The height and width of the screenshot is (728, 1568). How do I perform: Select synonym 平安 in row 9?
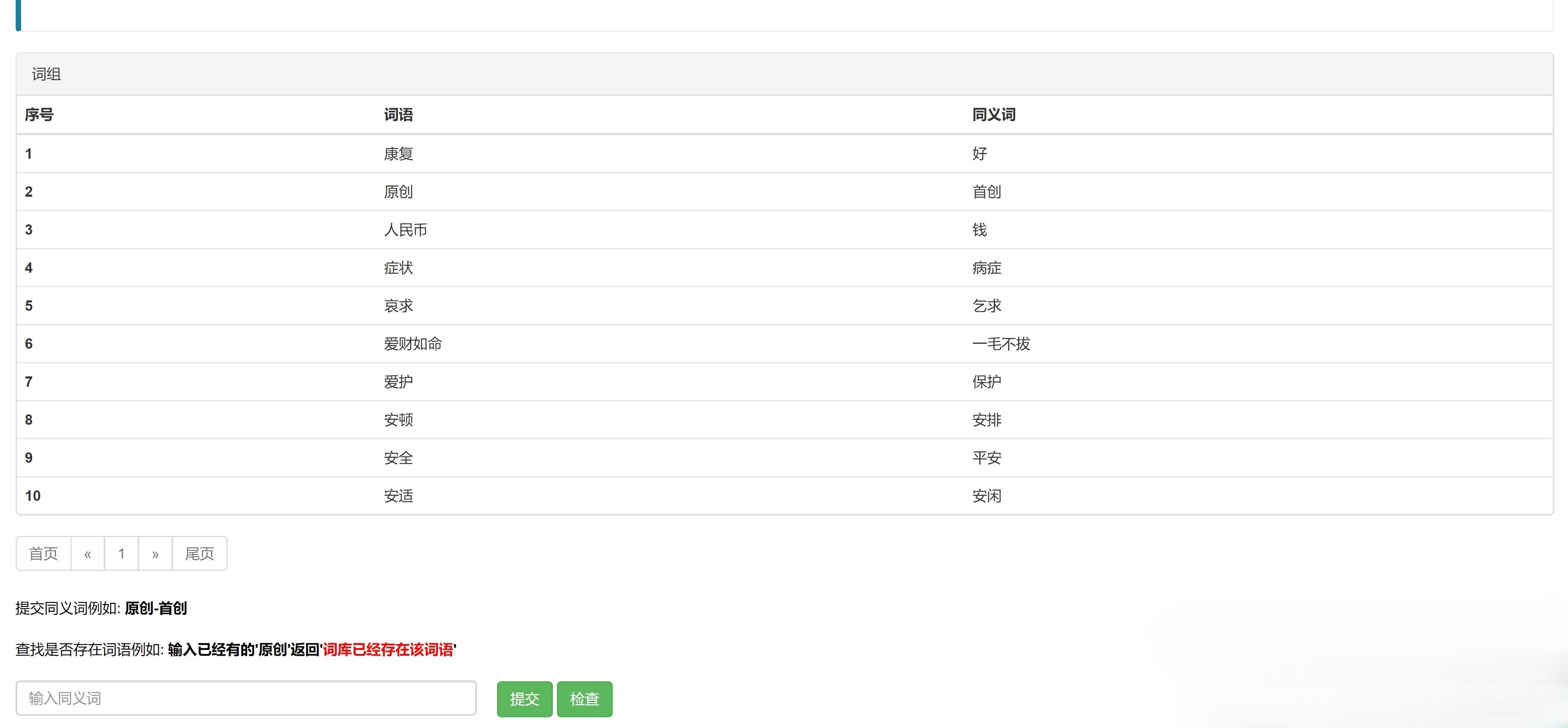click(x=986, y=458)
